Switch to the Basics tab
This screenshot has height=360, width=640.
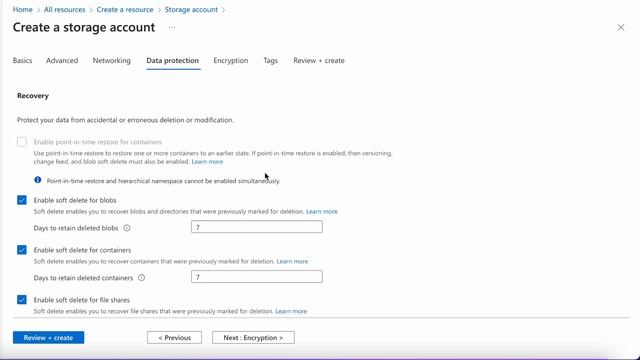coord(22,60)
